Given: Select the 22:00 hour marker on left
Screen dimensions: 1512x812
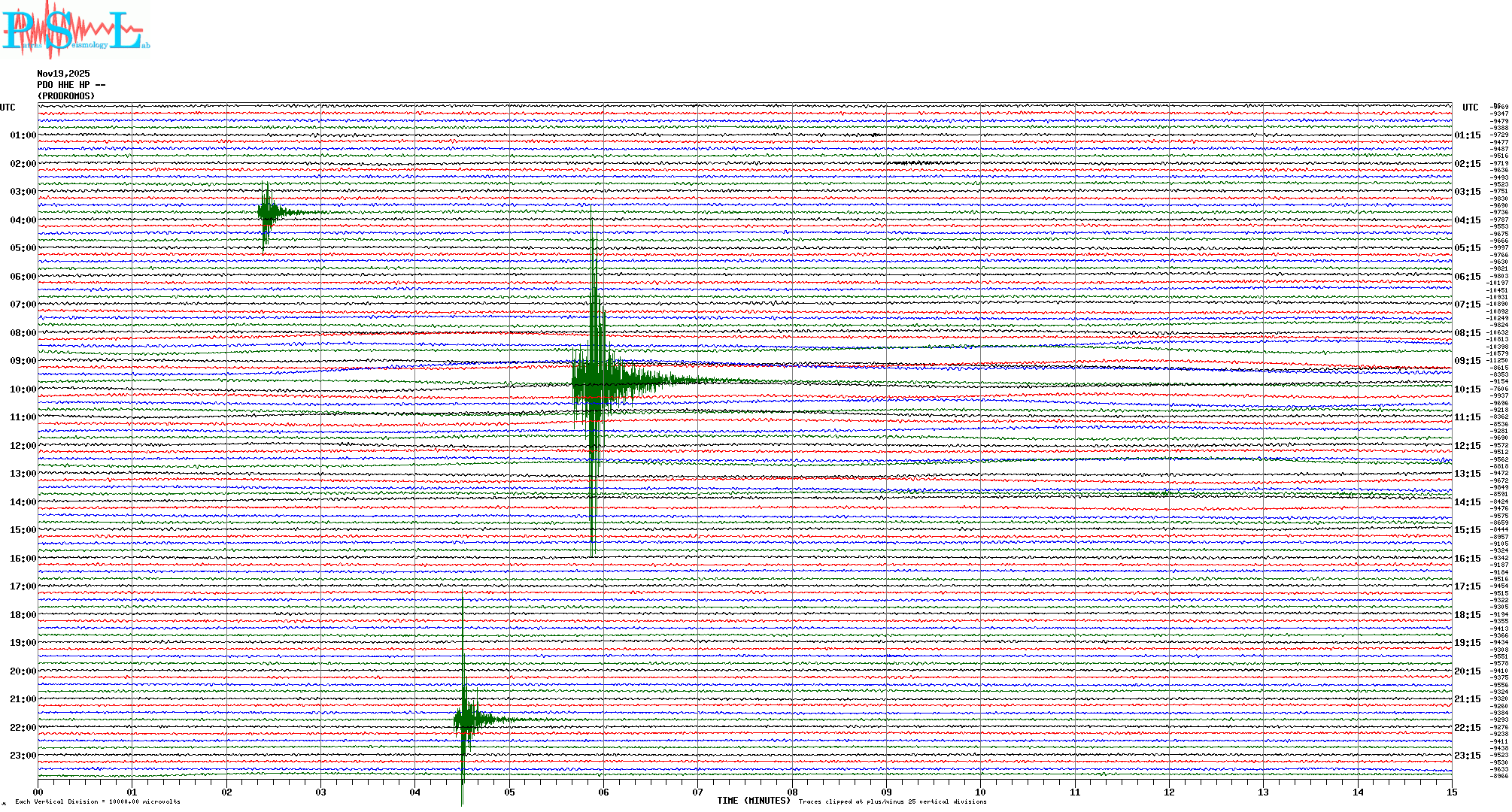Looking at the screenshot, I should pos(23,728).
